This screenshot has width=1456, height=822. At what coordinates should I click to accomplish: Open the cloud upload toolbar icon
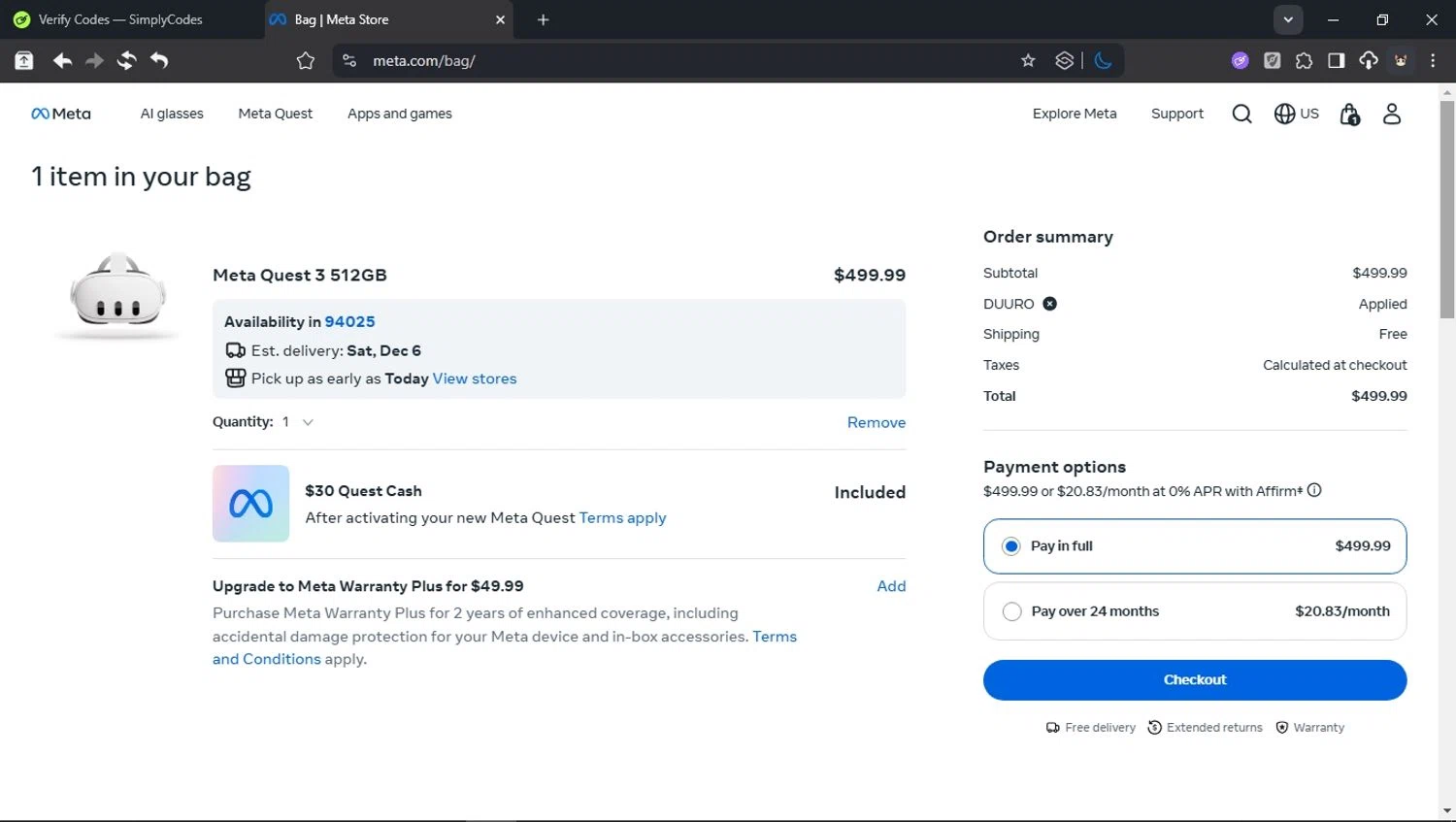coord(1368,60)
